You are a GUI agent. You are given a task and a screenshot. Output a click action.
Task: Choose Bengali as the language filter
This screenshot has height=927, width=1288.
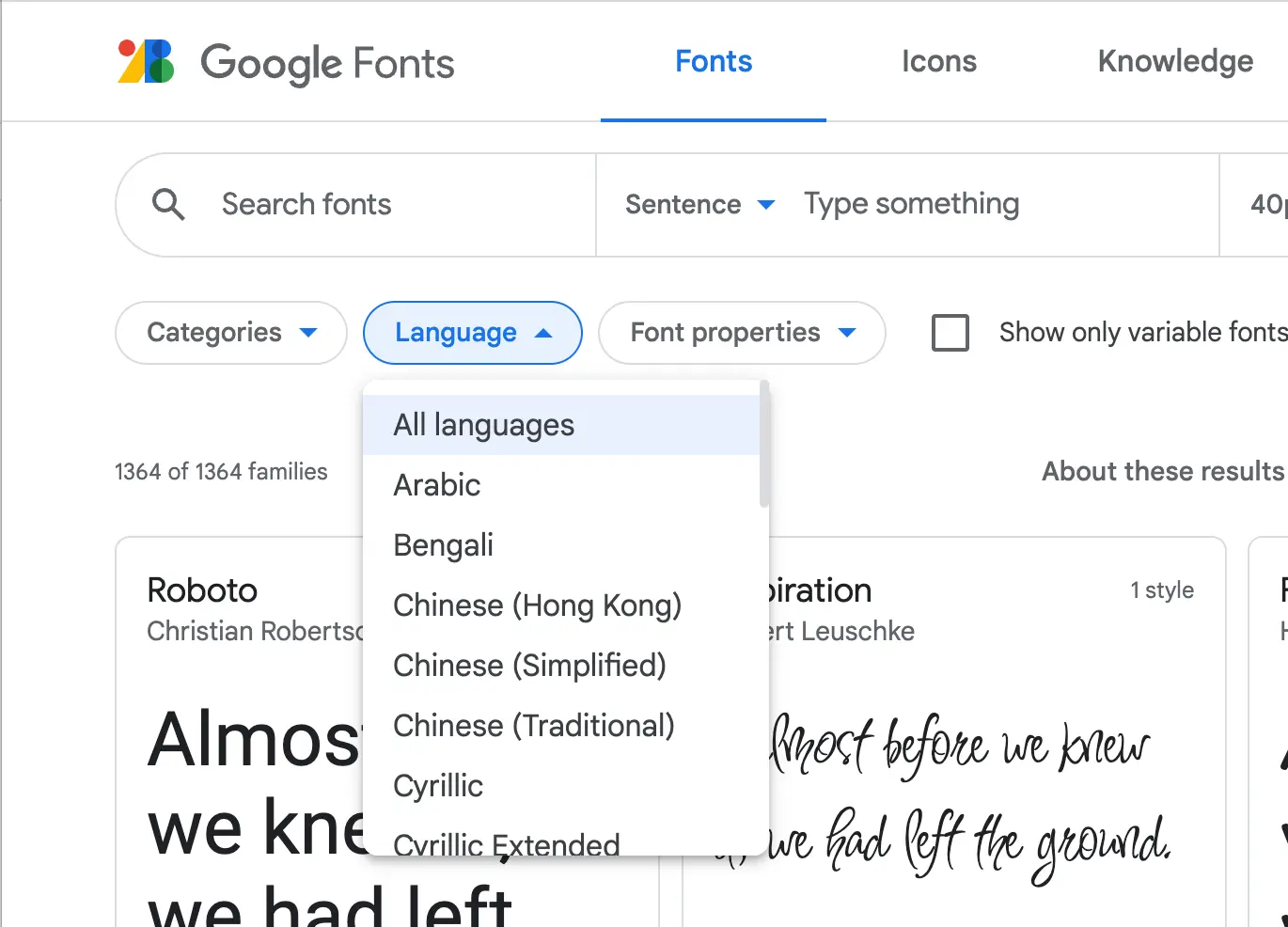(443, 545)
